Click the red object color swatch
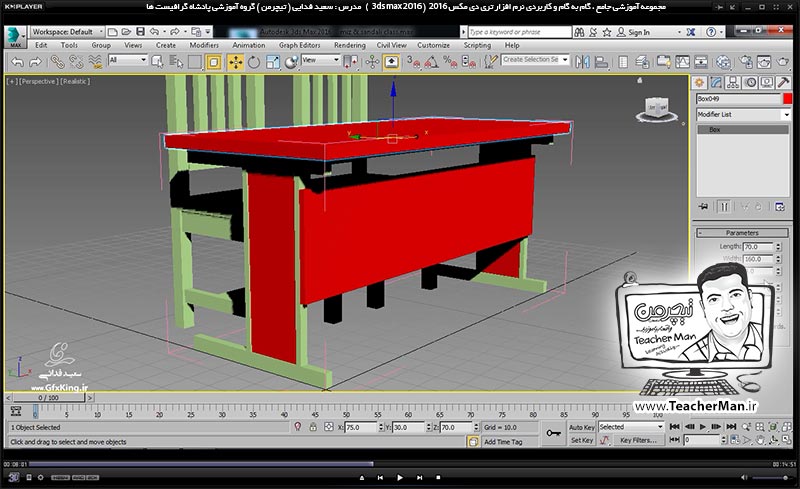The width and height of the screenshot is (800, 489). [x=788, y=99]
